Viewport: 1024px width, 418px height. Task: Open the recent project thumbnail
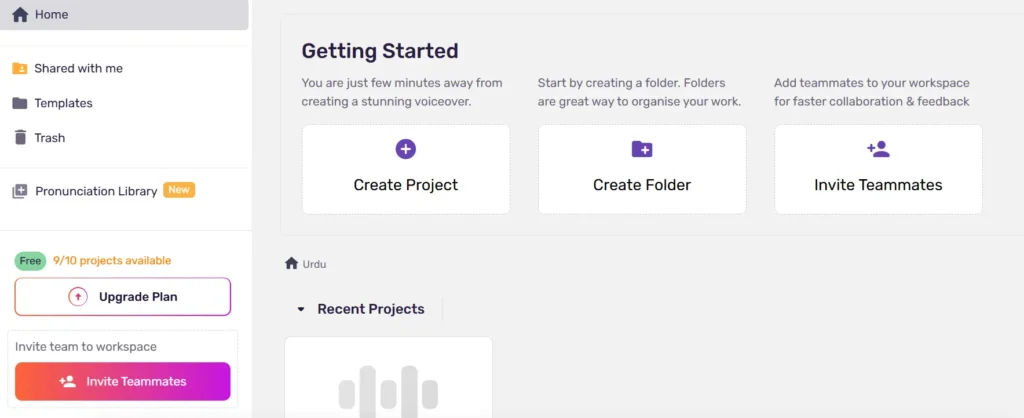(x=388, y=380)
